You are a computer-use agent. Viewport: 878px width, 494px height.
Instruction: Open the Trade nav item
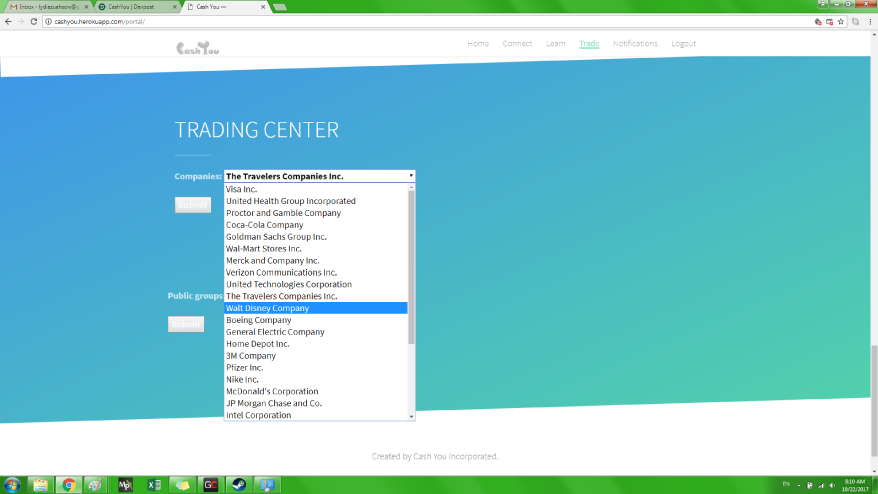coord(589,44)
